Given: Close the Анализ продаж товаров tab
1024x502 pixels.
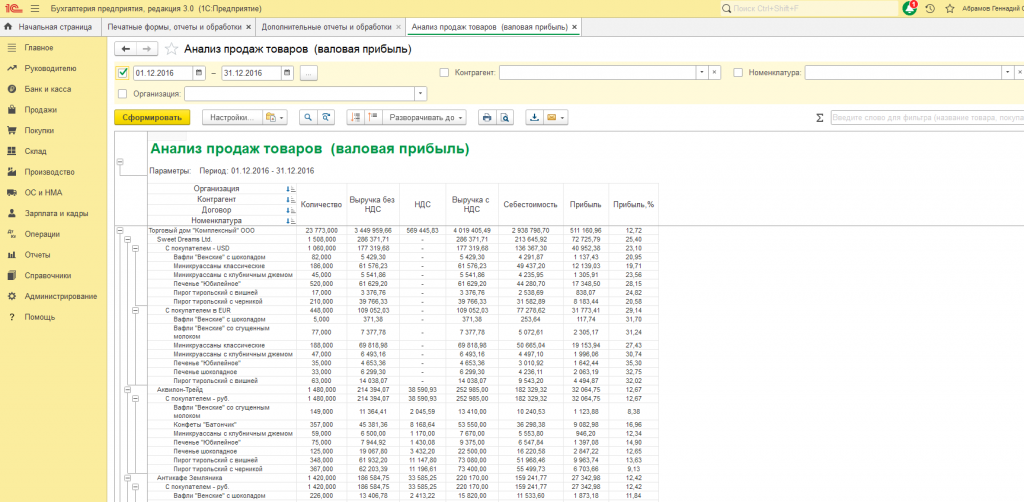Looking at the screenshot, I should (574, 27).
